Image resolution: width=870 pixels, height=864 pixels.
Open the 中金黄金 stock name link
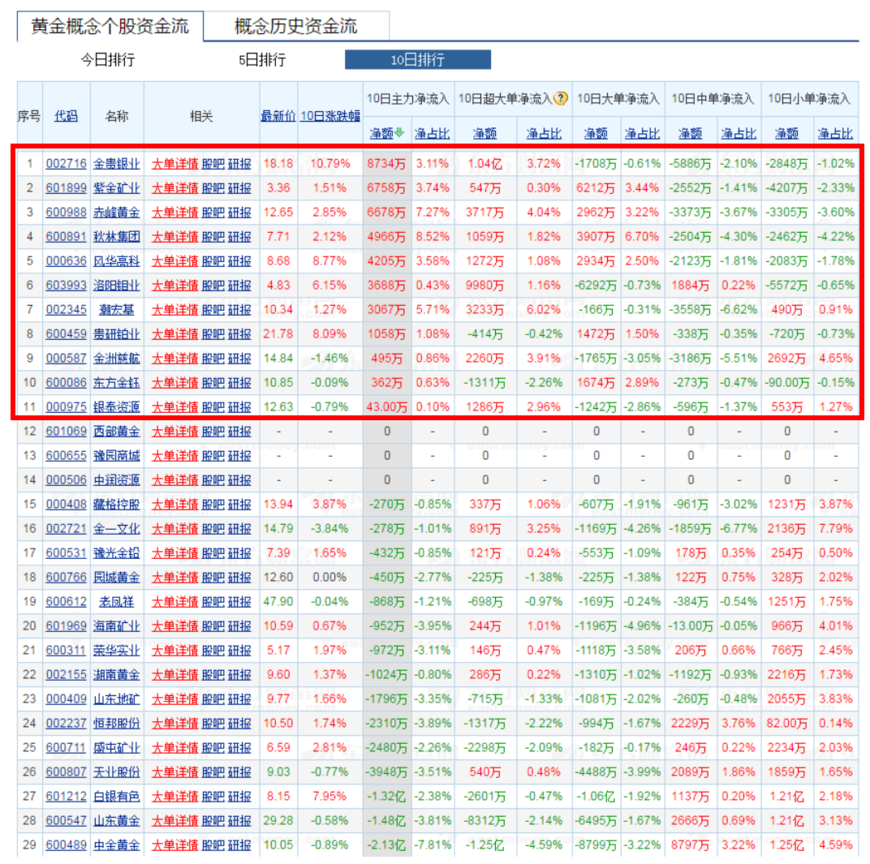[x=117, y=845]
